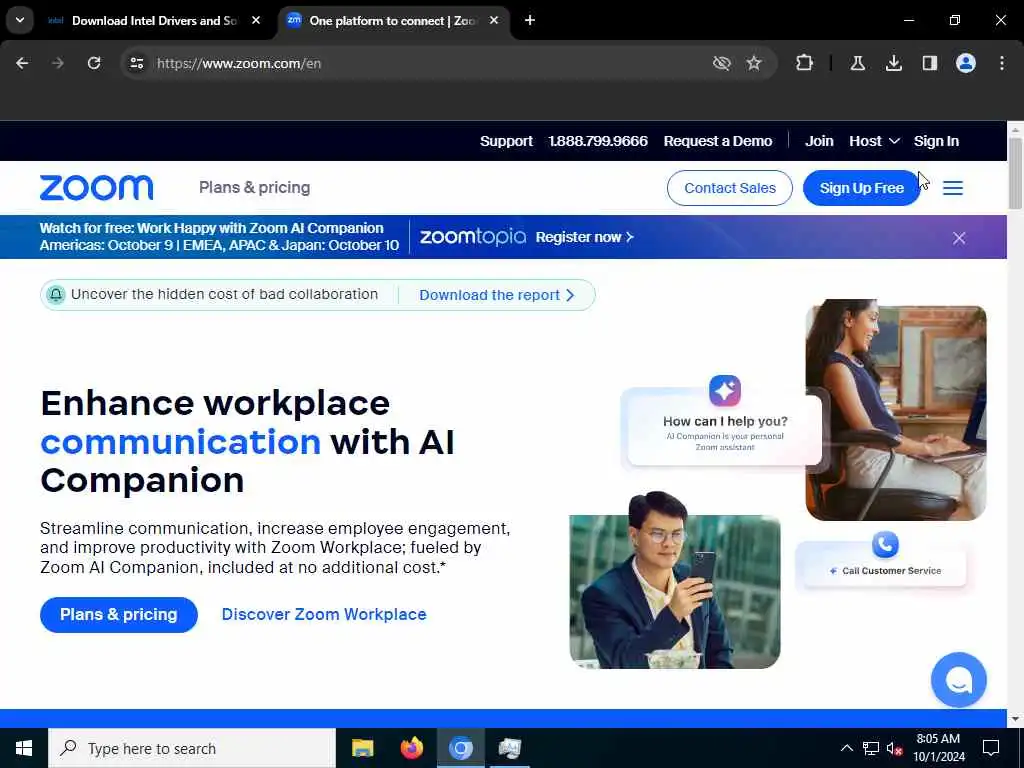
Task: Click the Contact Sales button
Action: pos(729,188)
